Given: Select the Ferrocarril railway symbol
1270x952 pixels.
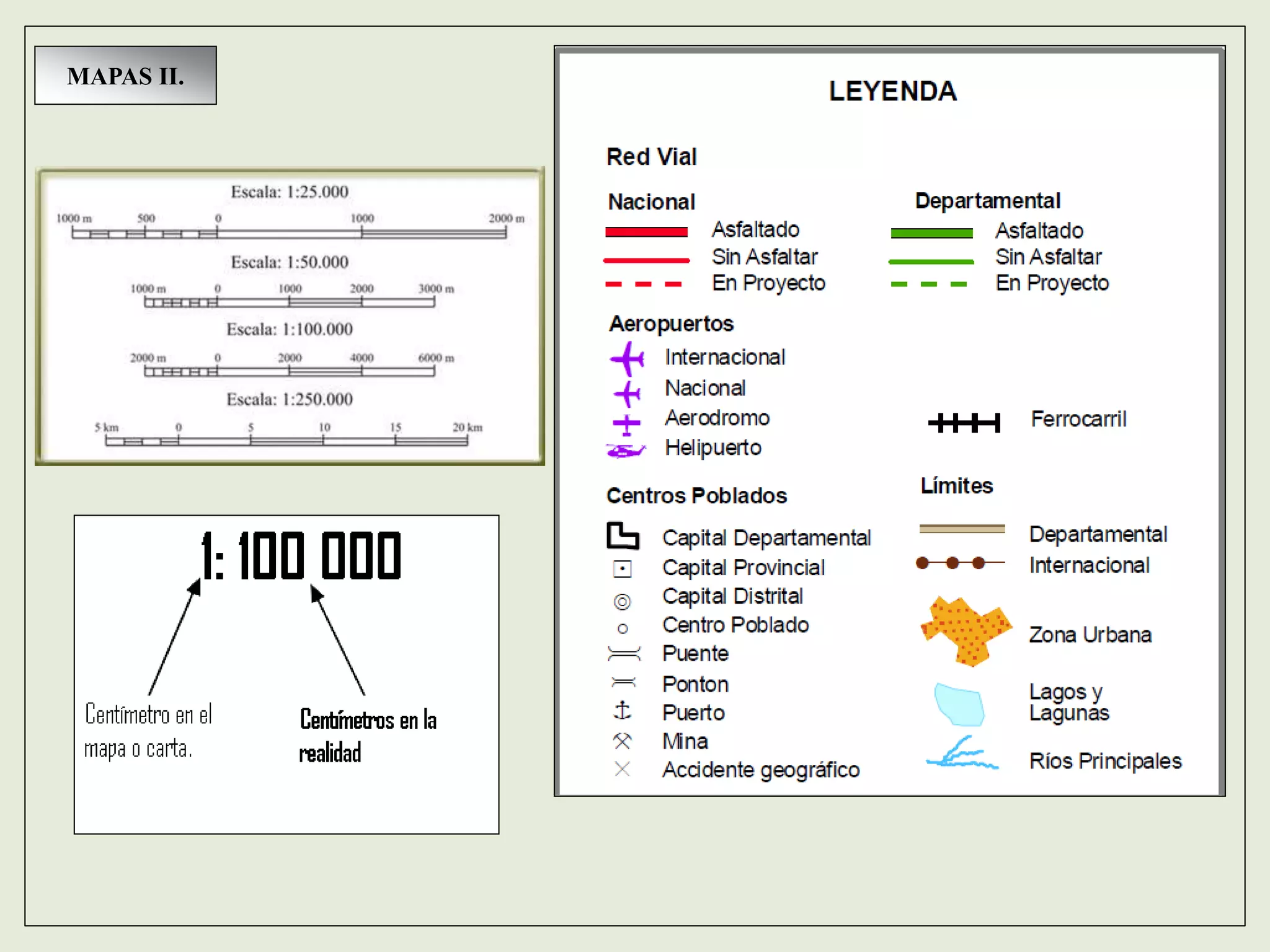Looking at the screenshot, I should [x=964, y=423].
